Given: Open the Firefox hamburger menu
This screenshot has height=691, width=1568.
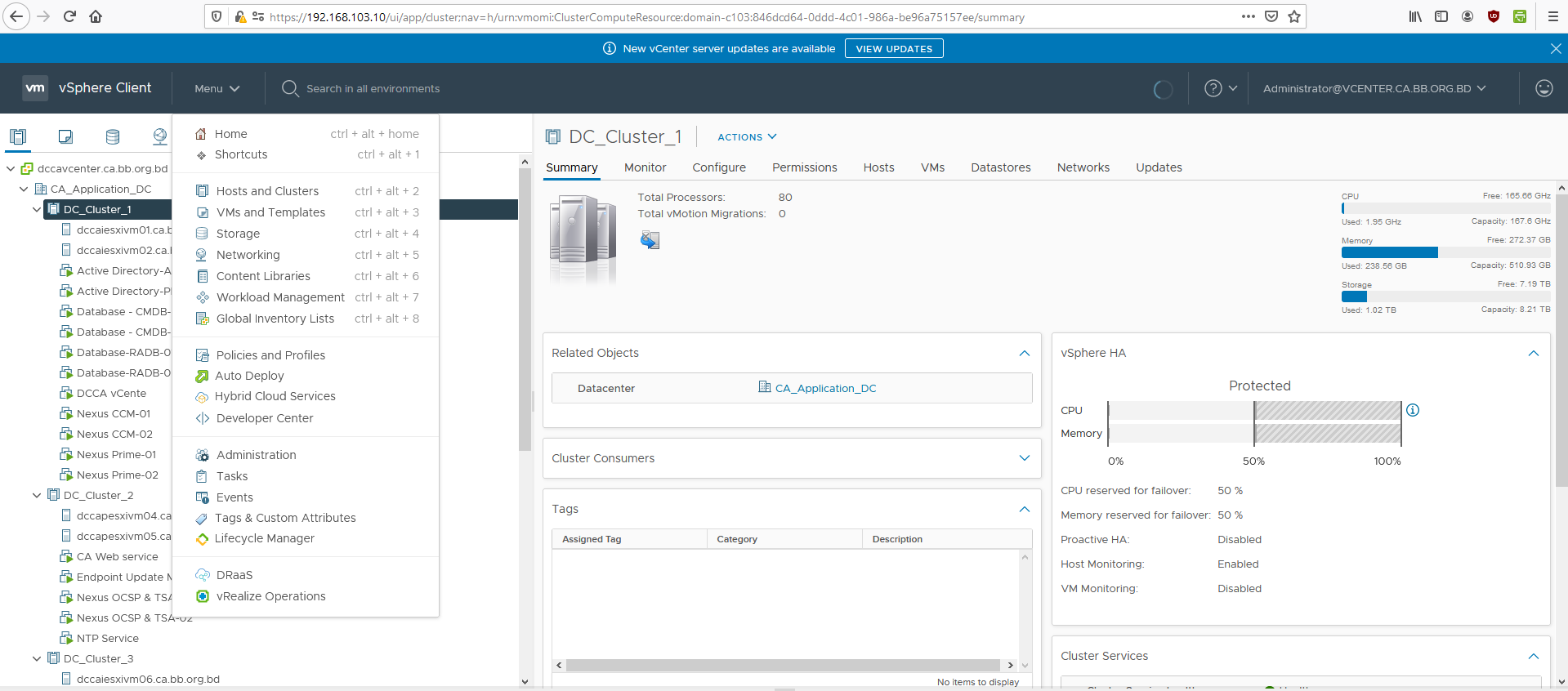Looking at the screenshot, I should tap(1553, 16).
